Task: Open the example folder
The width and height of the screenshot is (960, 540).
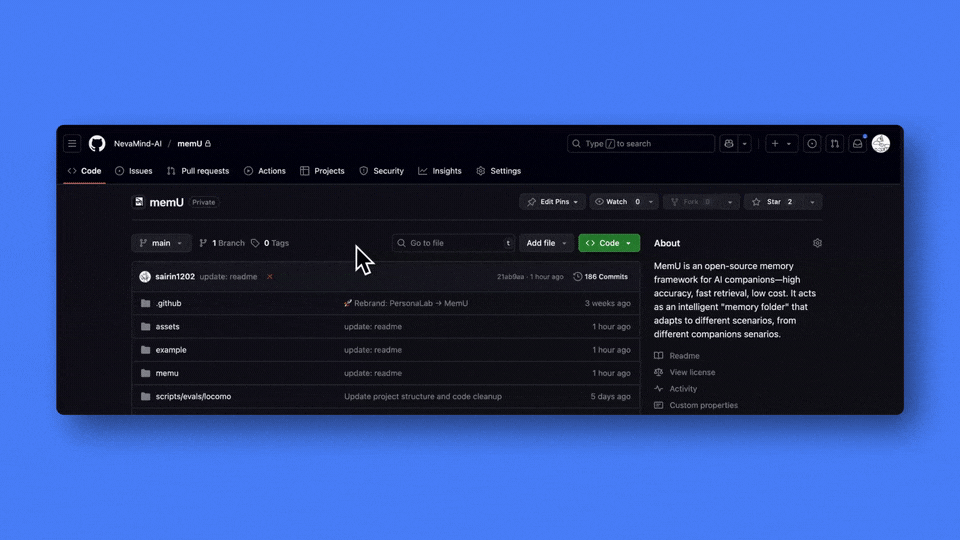Action: click(171, 350)
